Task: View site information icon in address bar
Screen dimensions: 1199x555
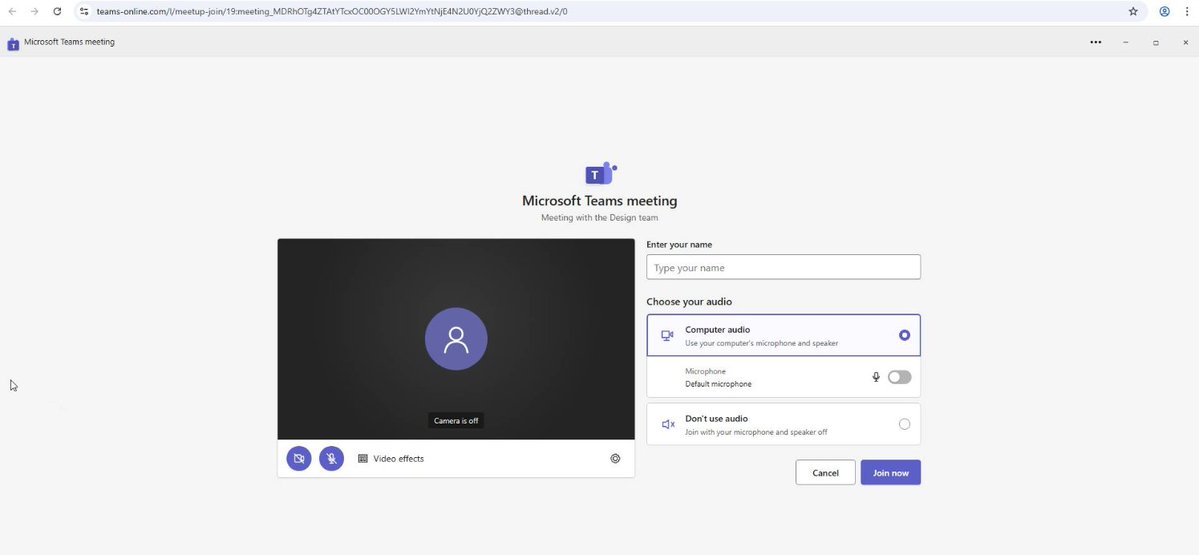Action: click(84, 11)
